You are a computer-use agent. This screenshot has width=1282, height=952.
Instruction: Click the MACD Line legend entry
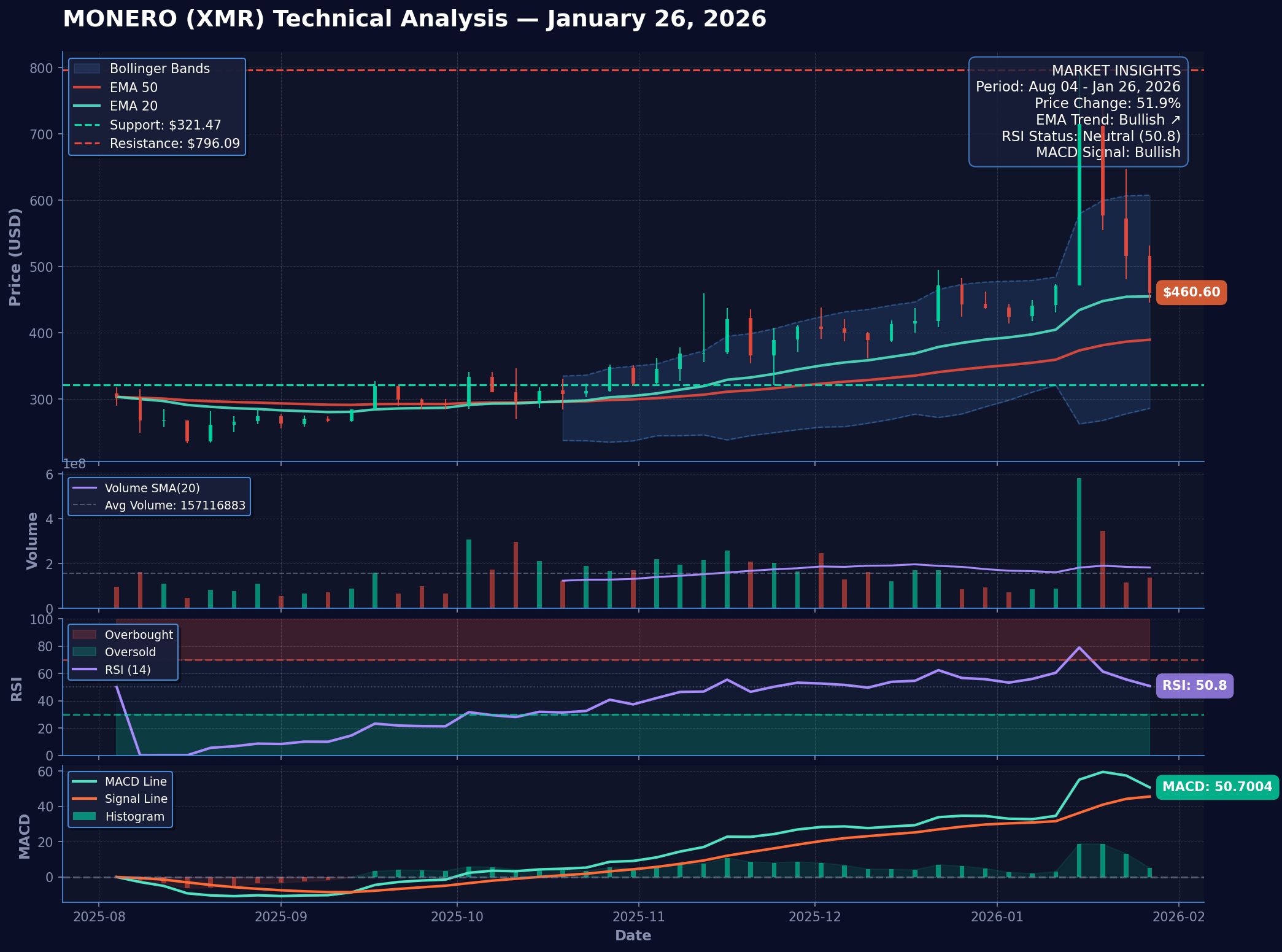(x=135, y=781)
